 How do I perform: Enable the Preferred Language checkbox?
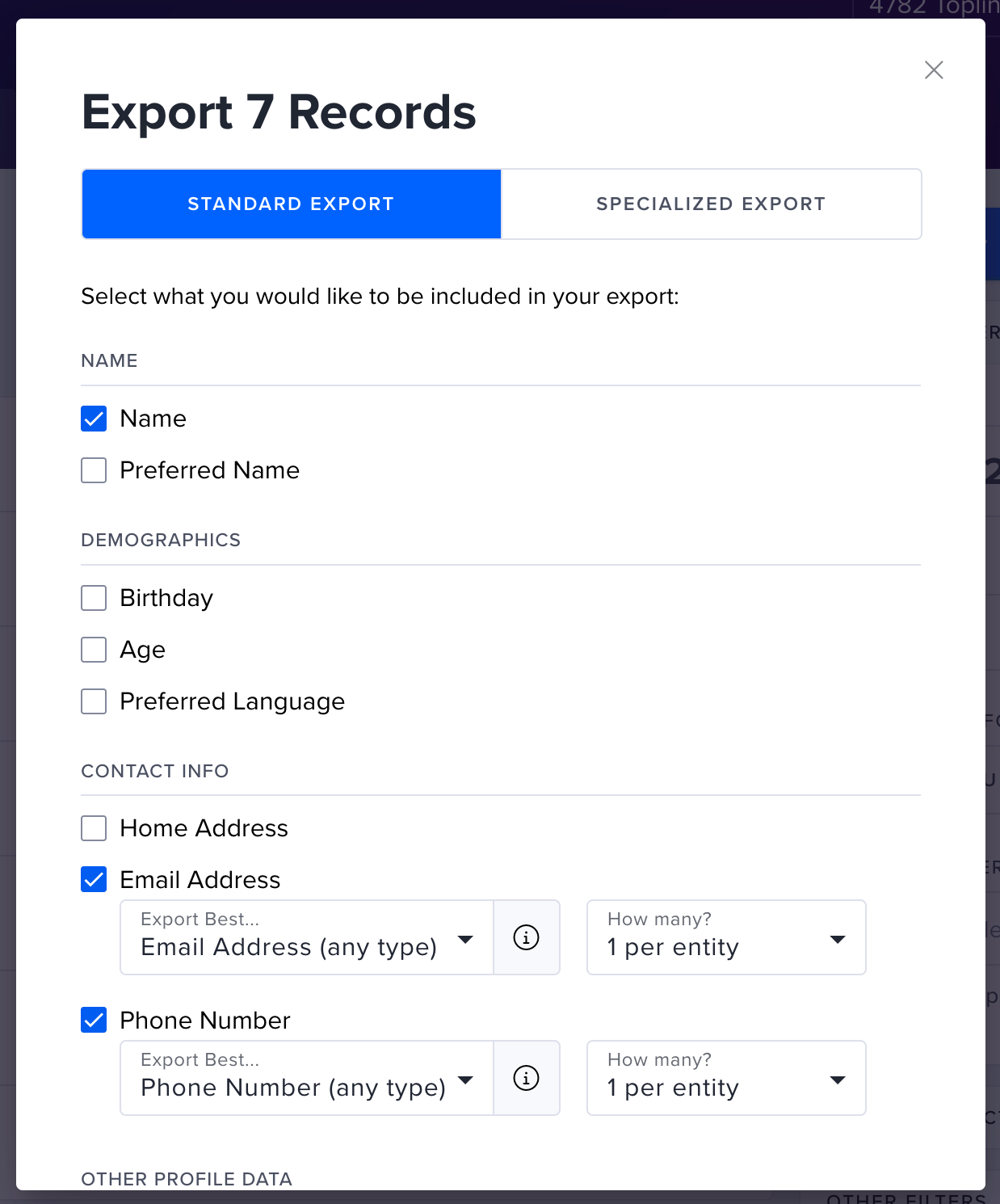[94, 701]
